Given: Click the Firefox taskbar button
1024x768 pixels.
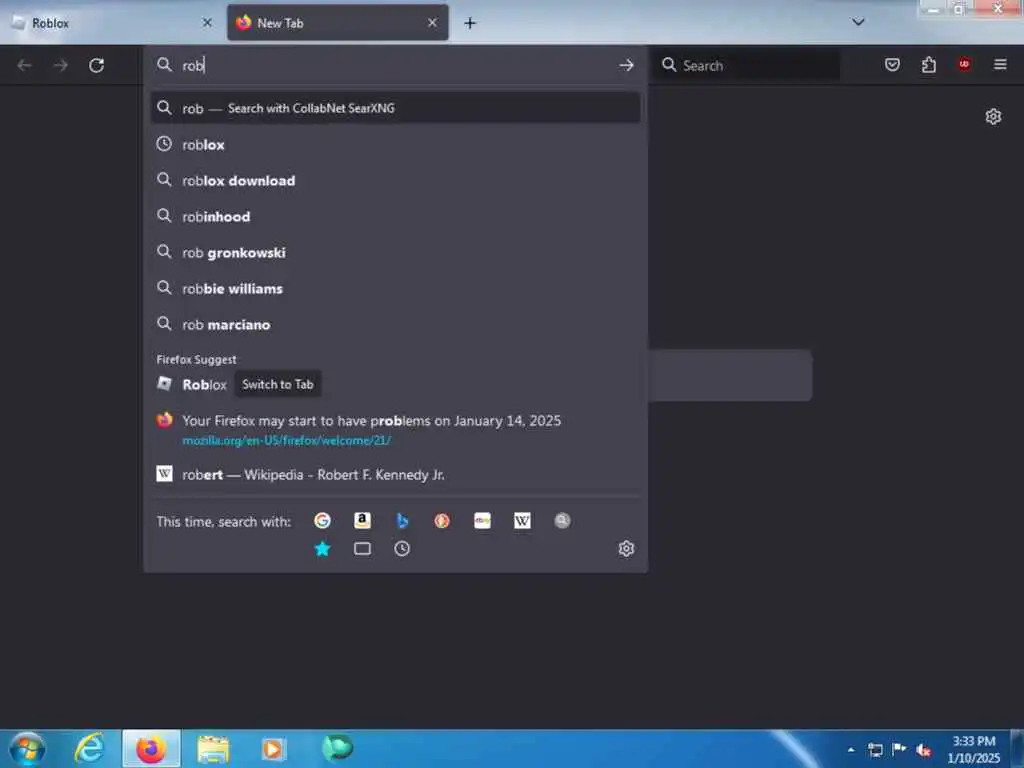Looking at the screenshot, I should coord(151,748).
